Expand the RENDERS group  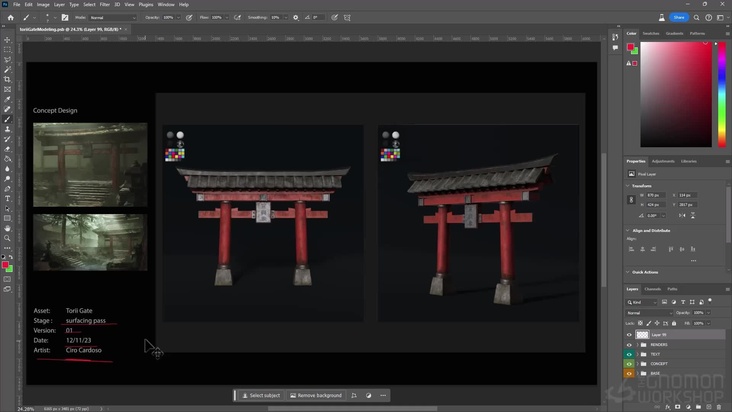638,345
